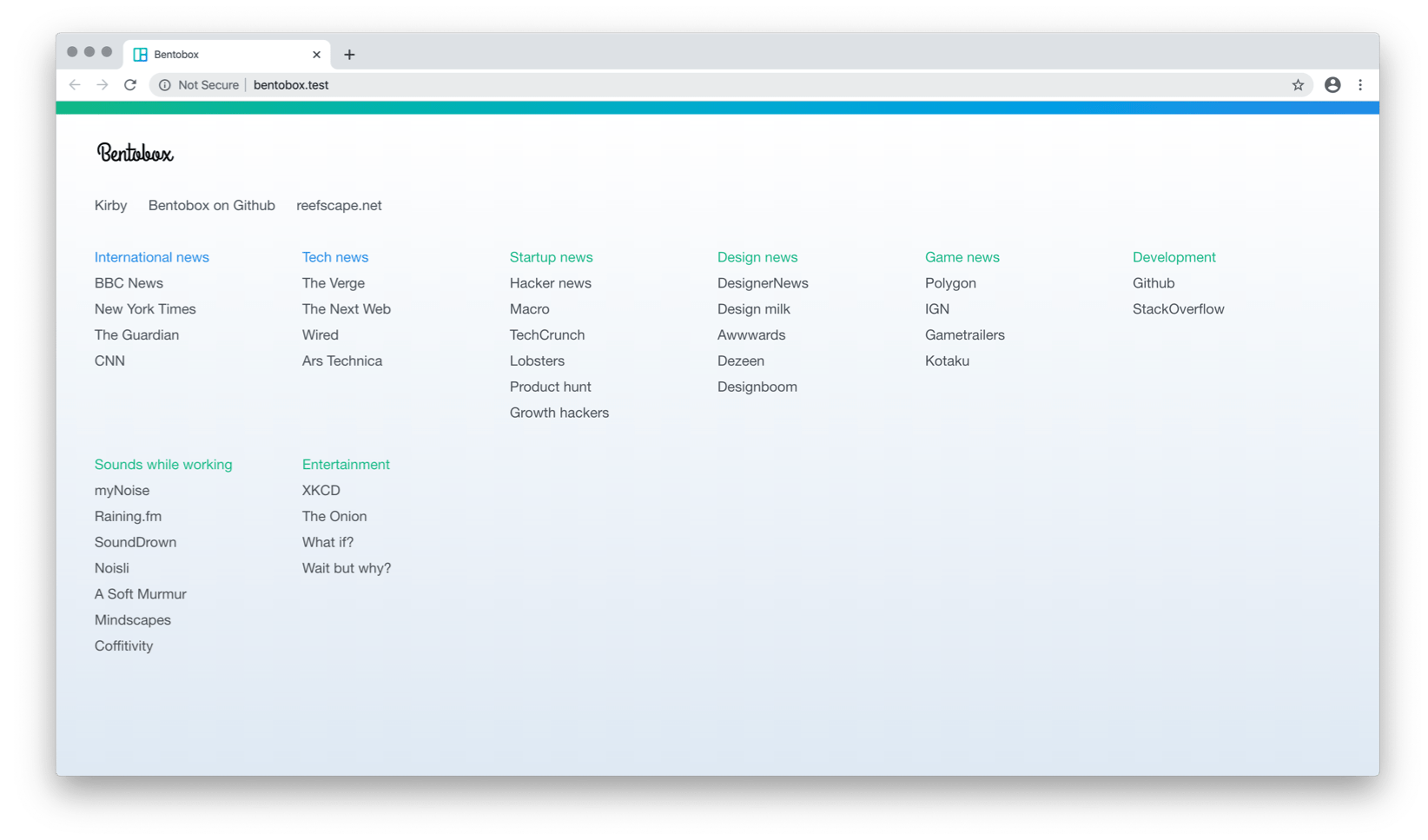Close the Bentobox tab
1428x840 pixels.
pyautogui.click(x=316, y=55)
